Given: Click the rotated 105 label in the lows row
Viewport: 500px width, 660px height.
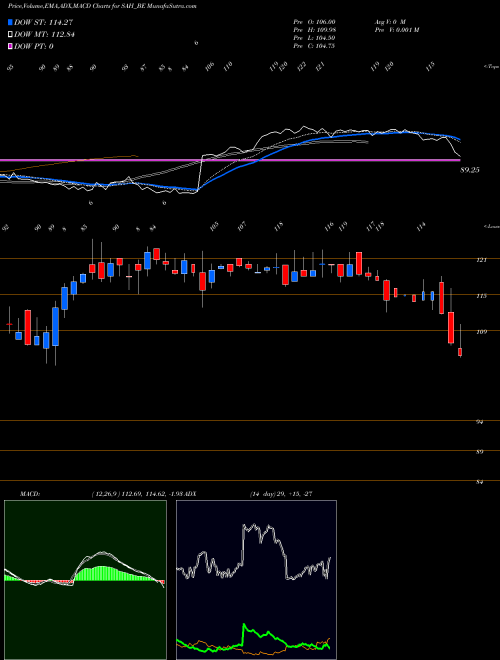Looking at the screenshot, I should (214, 226).
